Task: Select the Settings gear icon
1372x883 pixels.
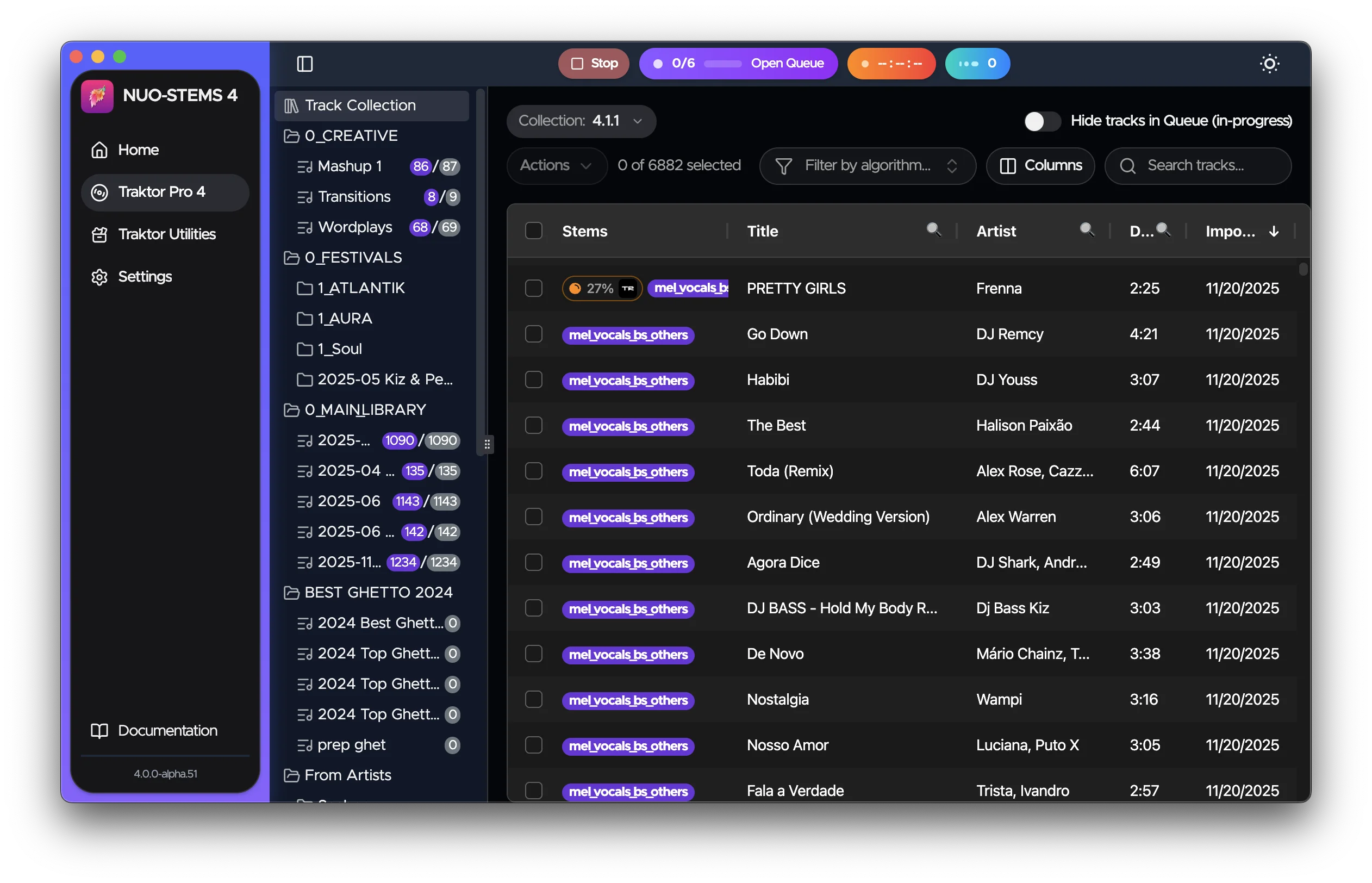Action: coord(99,276)
